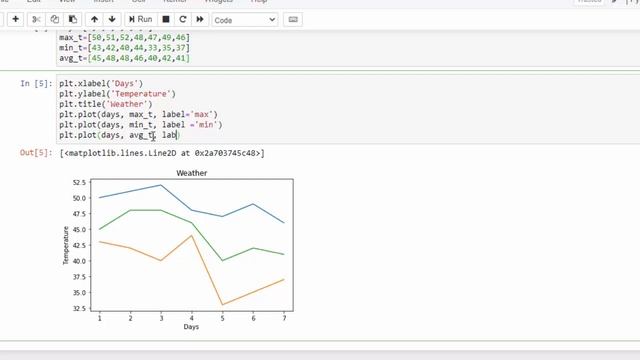Paste cells below icon
The width and height of the screenshot is (640, 360).
(x=73, y=19)
